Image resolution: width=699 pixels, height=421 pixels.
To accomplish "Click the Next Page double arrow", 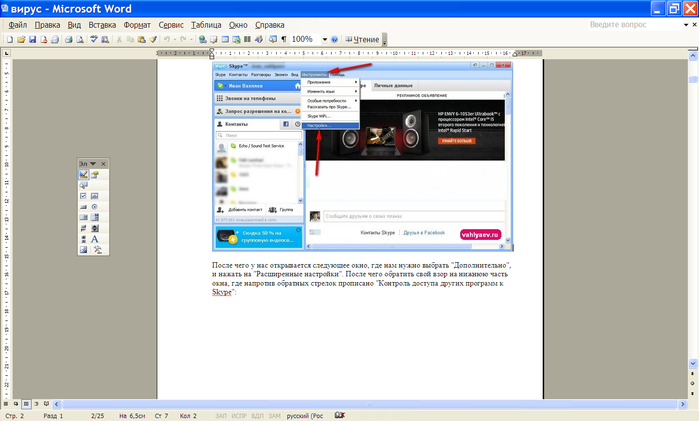I will (693, 393).
